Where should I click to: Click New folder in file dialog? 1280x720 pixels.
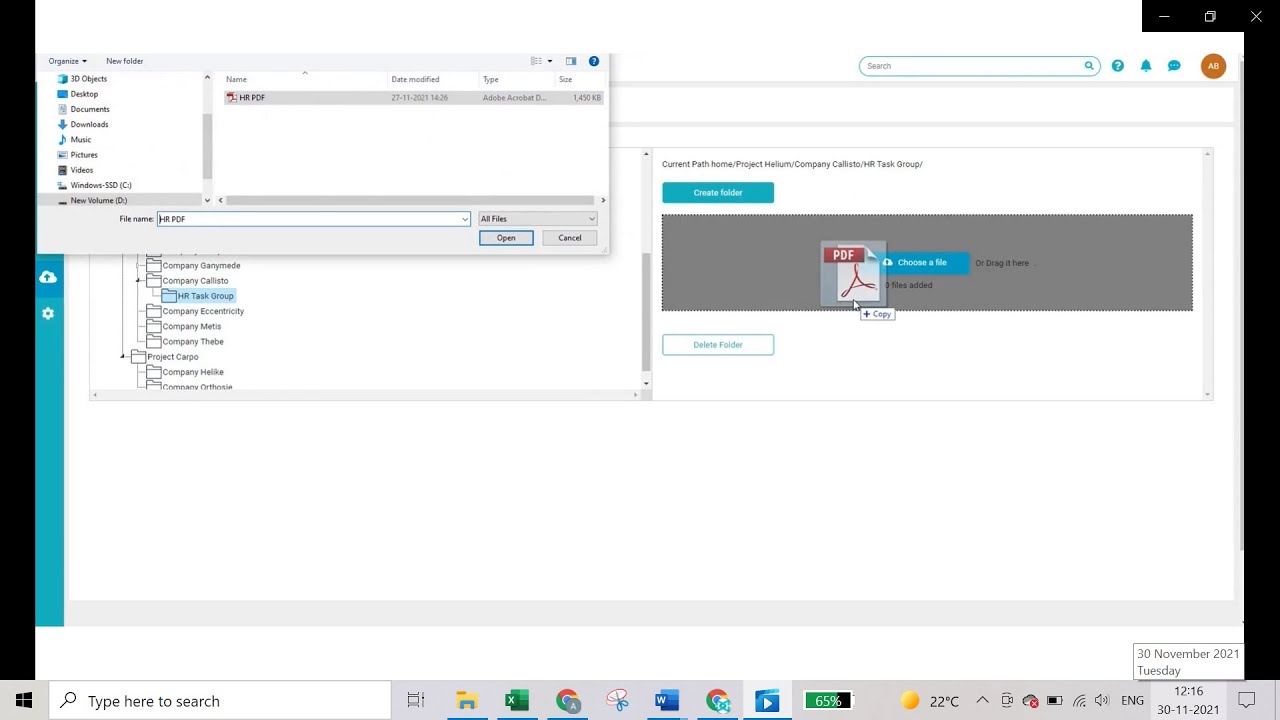coord(125,61)
